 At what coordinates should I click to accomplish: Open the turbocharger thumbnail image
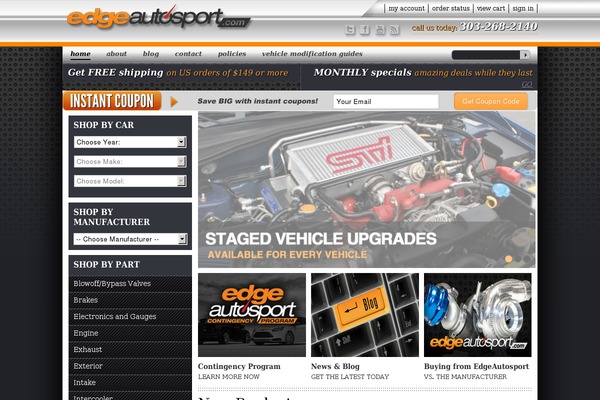tap(478, 315)
